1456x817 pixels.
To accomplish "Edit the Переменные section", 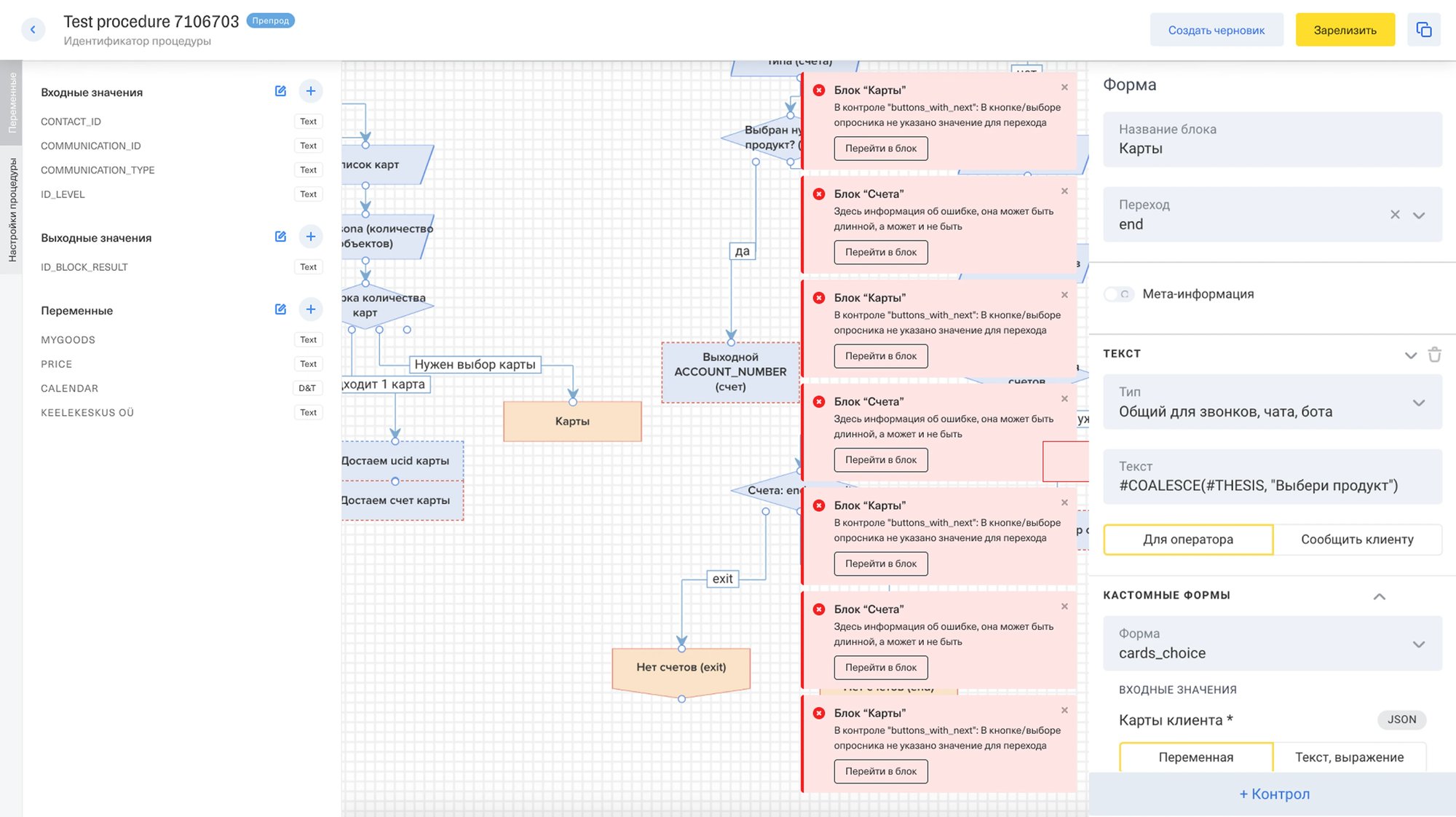I will pos(280,309).
